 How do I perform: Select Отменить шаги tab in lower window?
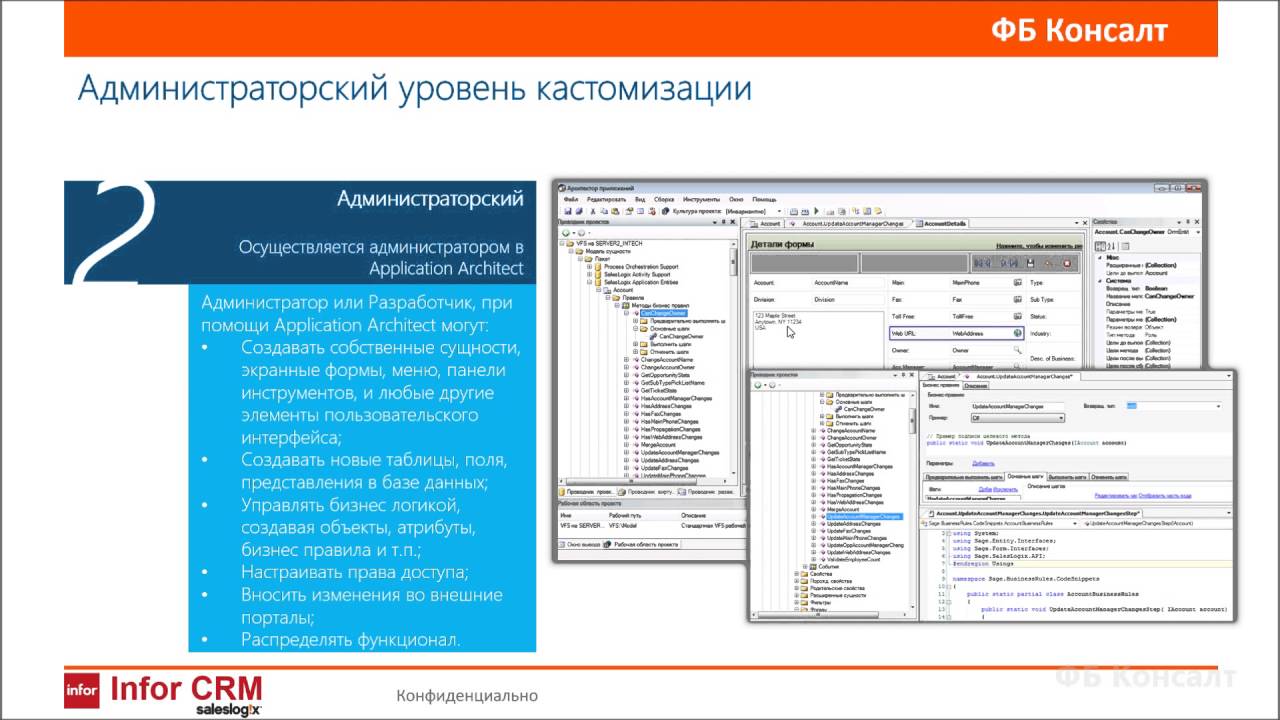[1109, 477]
